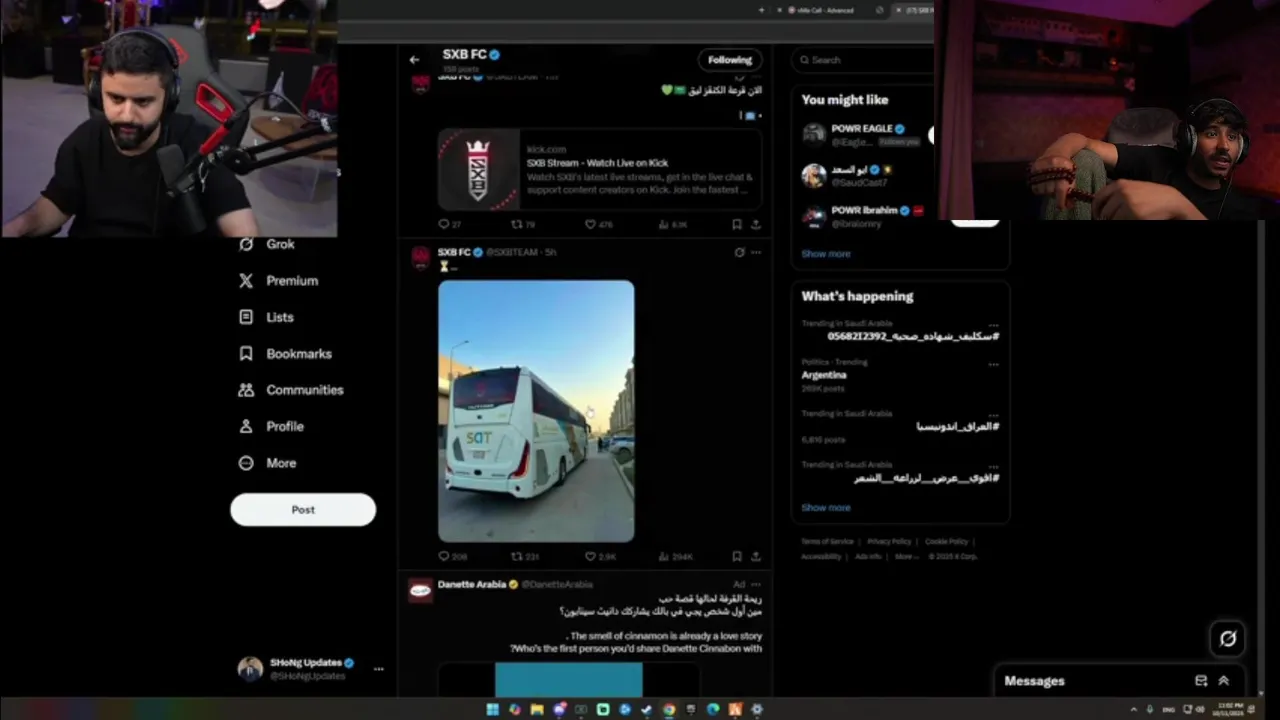Open Premium in the sidebar
Screen dimensions: 1280x720
pyautogui.click(x=279, y=281)
